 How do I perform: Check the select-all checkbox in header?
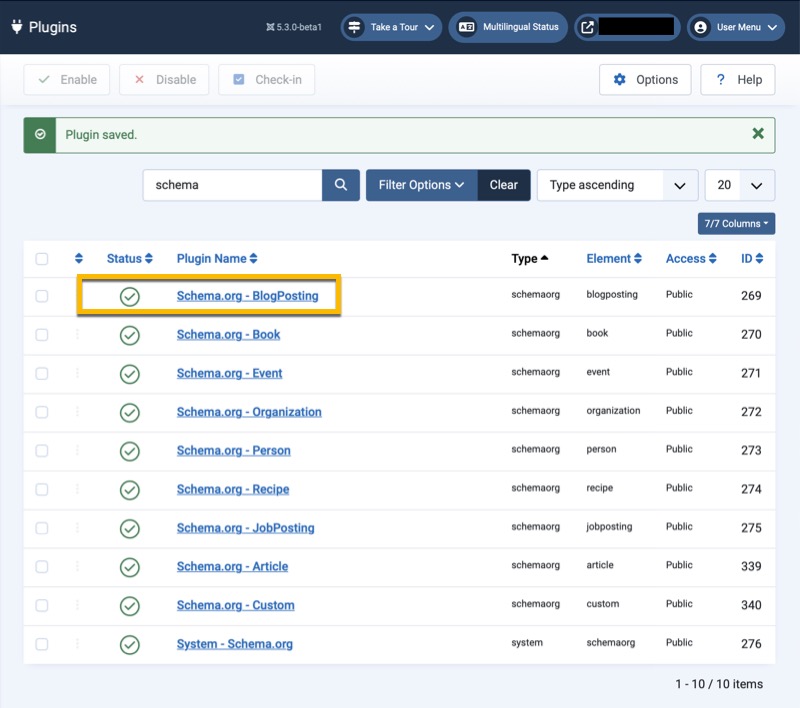(42, 259)
